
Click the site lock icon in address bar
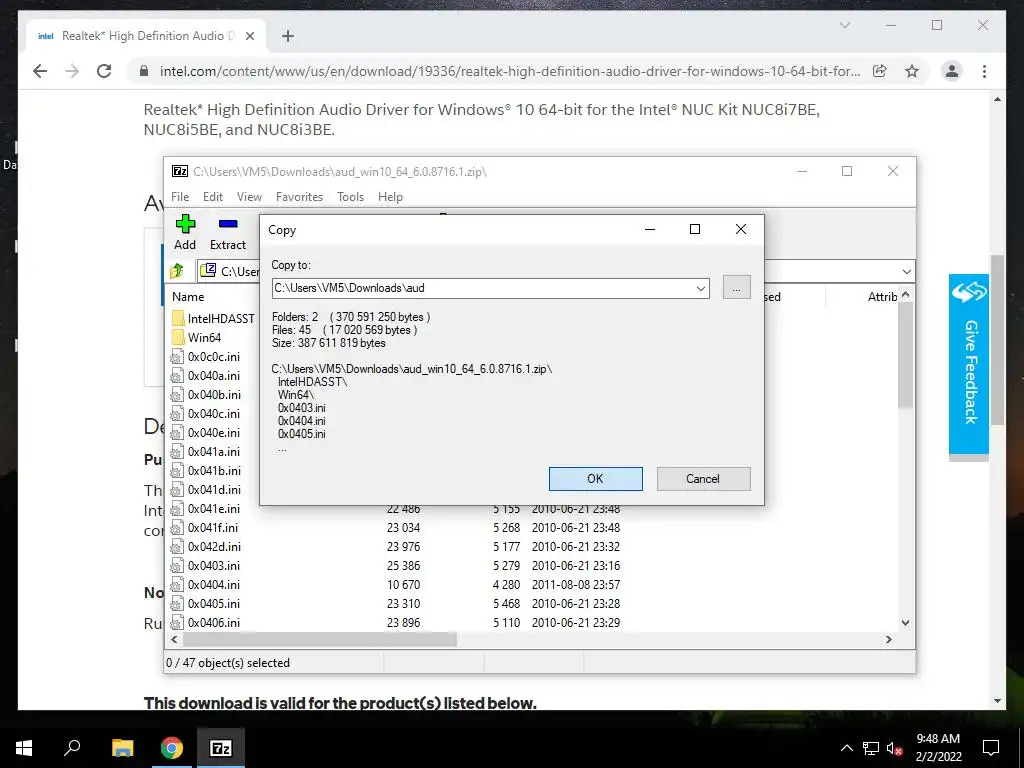tap(144, 71)
